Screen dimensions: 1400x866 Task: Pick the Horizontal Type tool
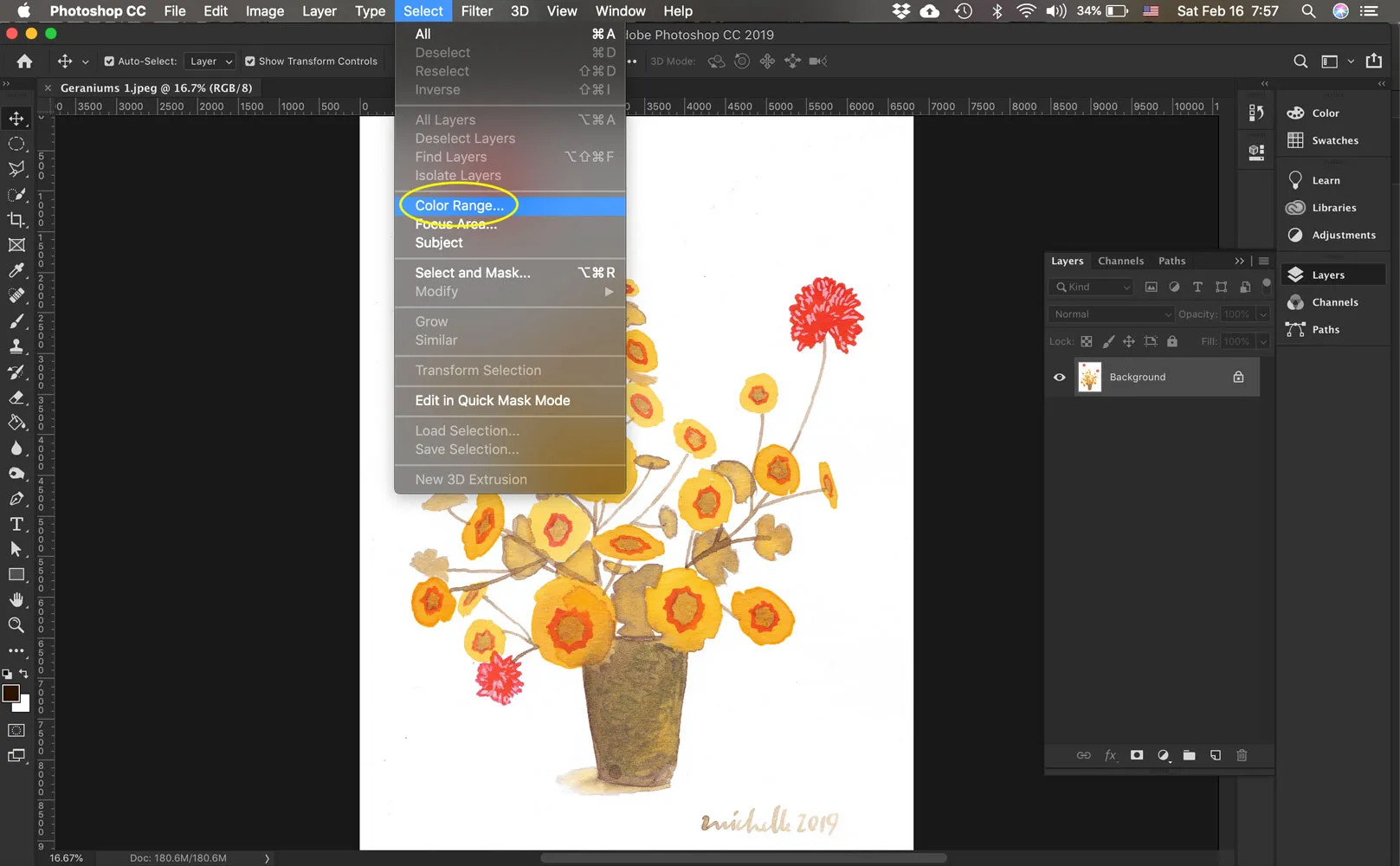coord(16,524)
